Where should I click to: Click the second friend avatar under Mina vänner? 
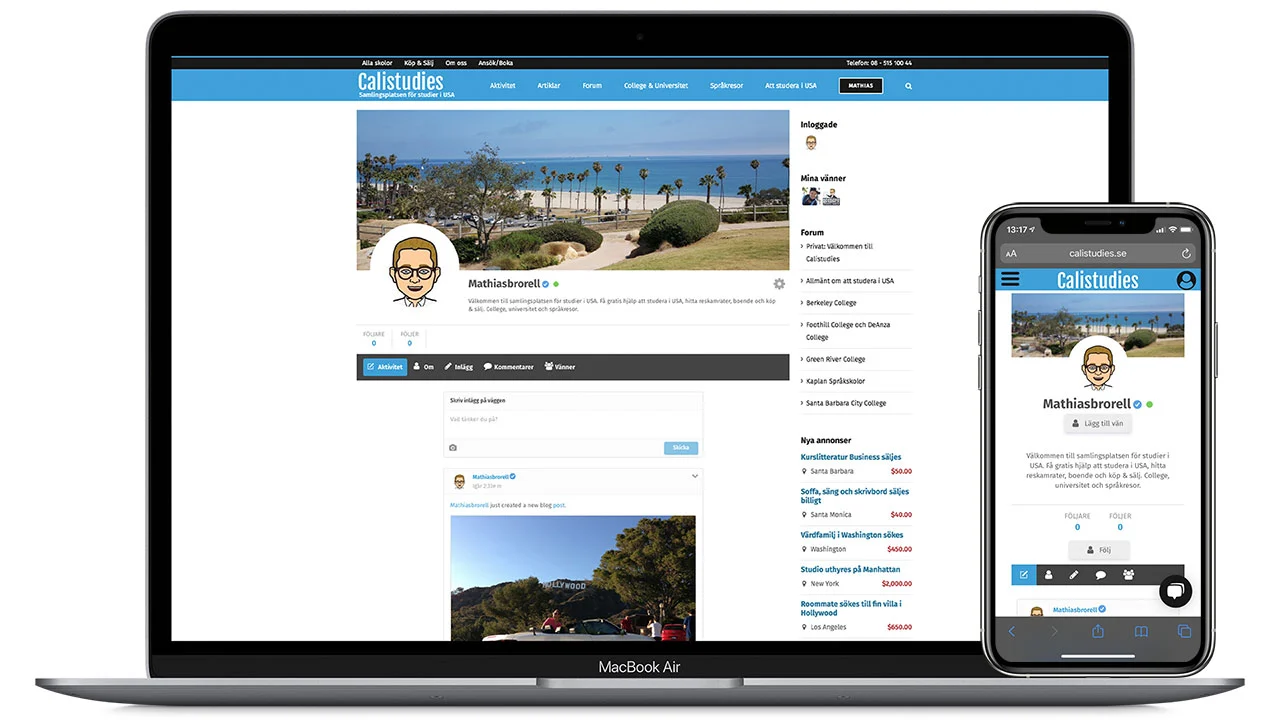830,196
